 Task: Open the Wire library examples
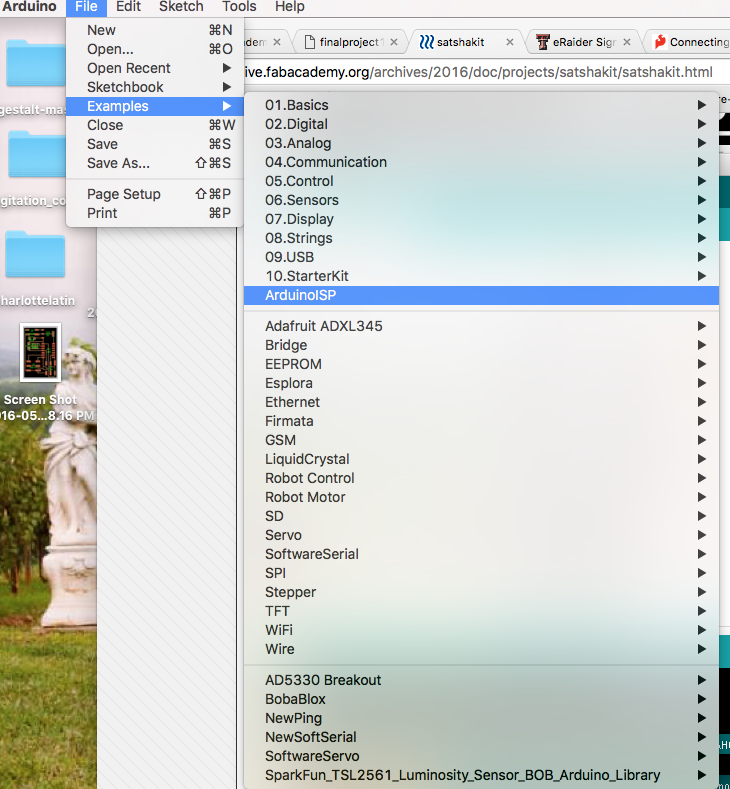[x=481, y=650]
